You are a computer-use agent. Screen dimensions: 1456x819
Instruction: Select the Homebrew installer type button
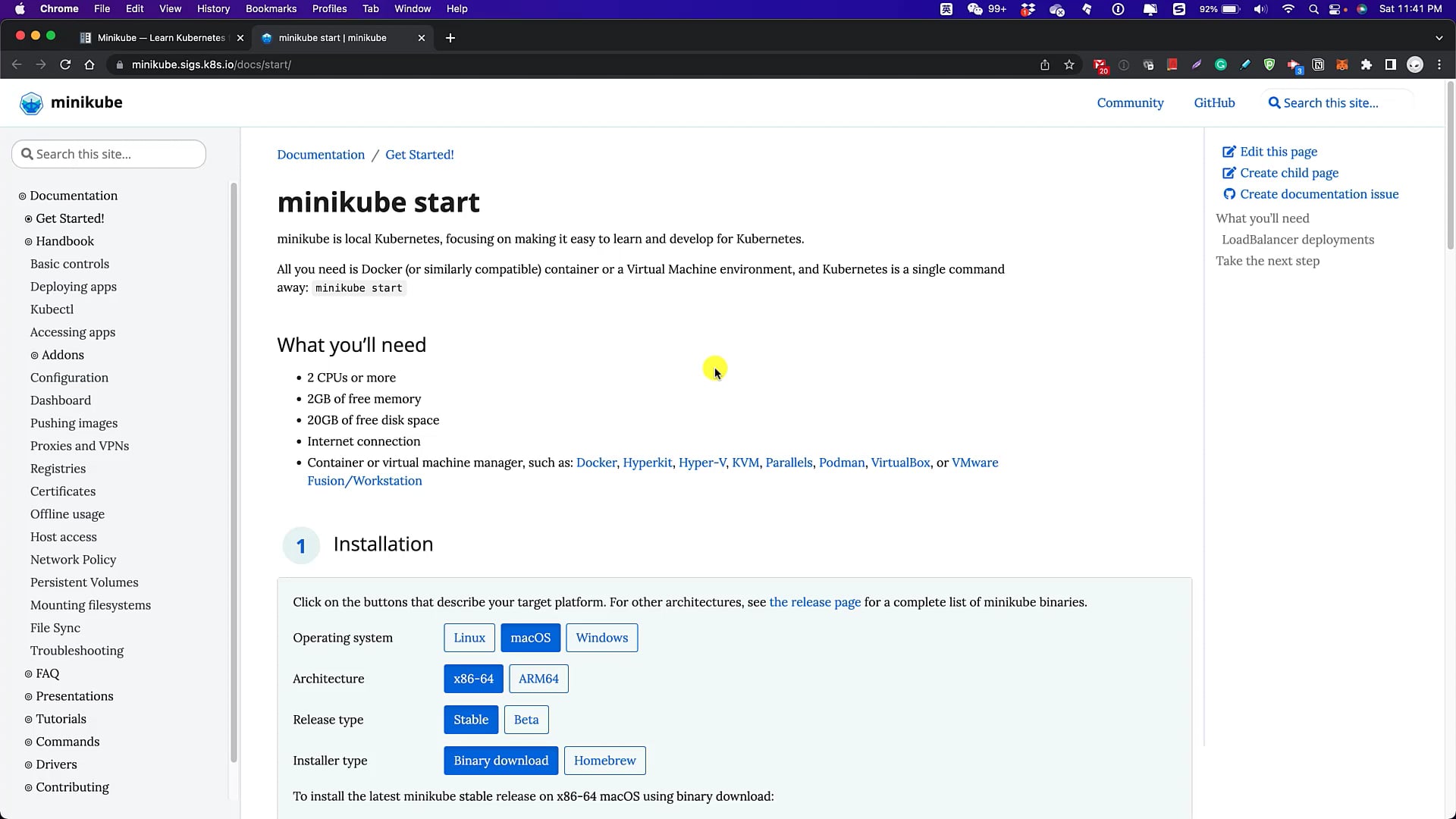coord(604,761)
